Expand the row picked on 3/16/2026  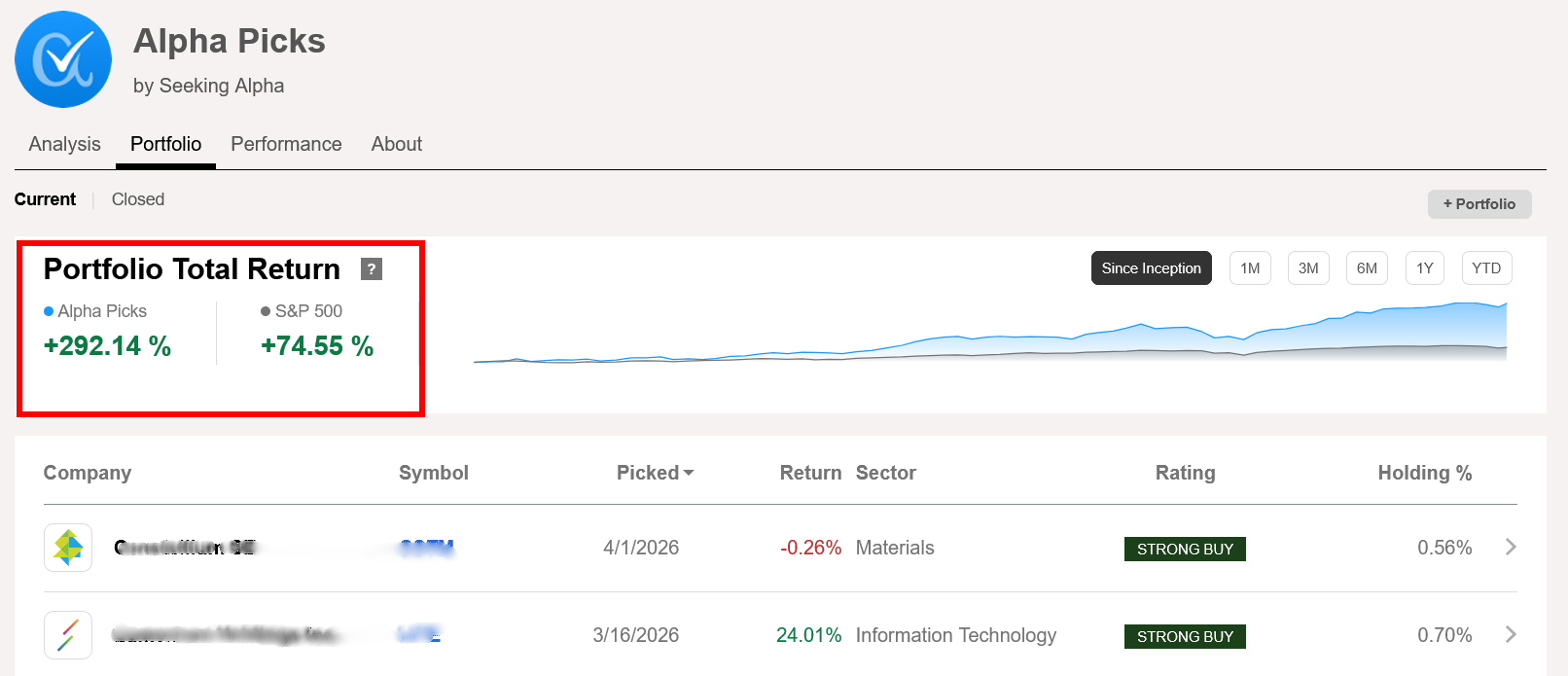click(1511, 635)
